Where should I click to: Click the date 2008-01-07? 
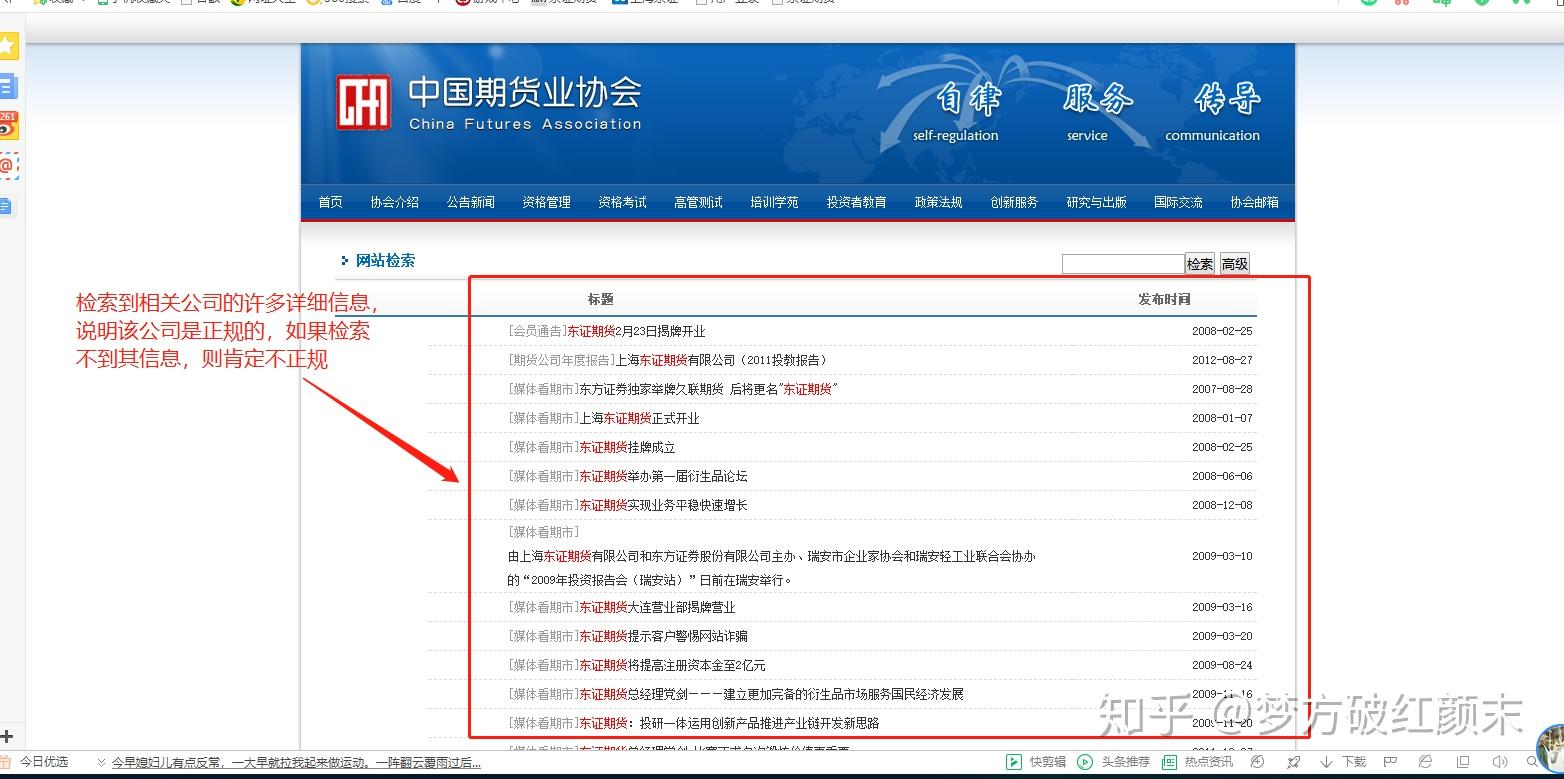1222,418
